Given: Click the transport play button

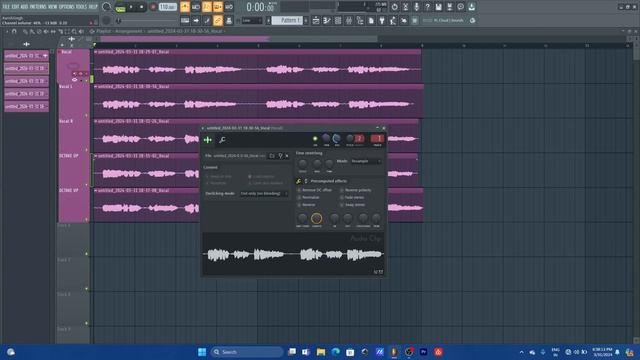Looking at the screenshot, I should point(131,7).
